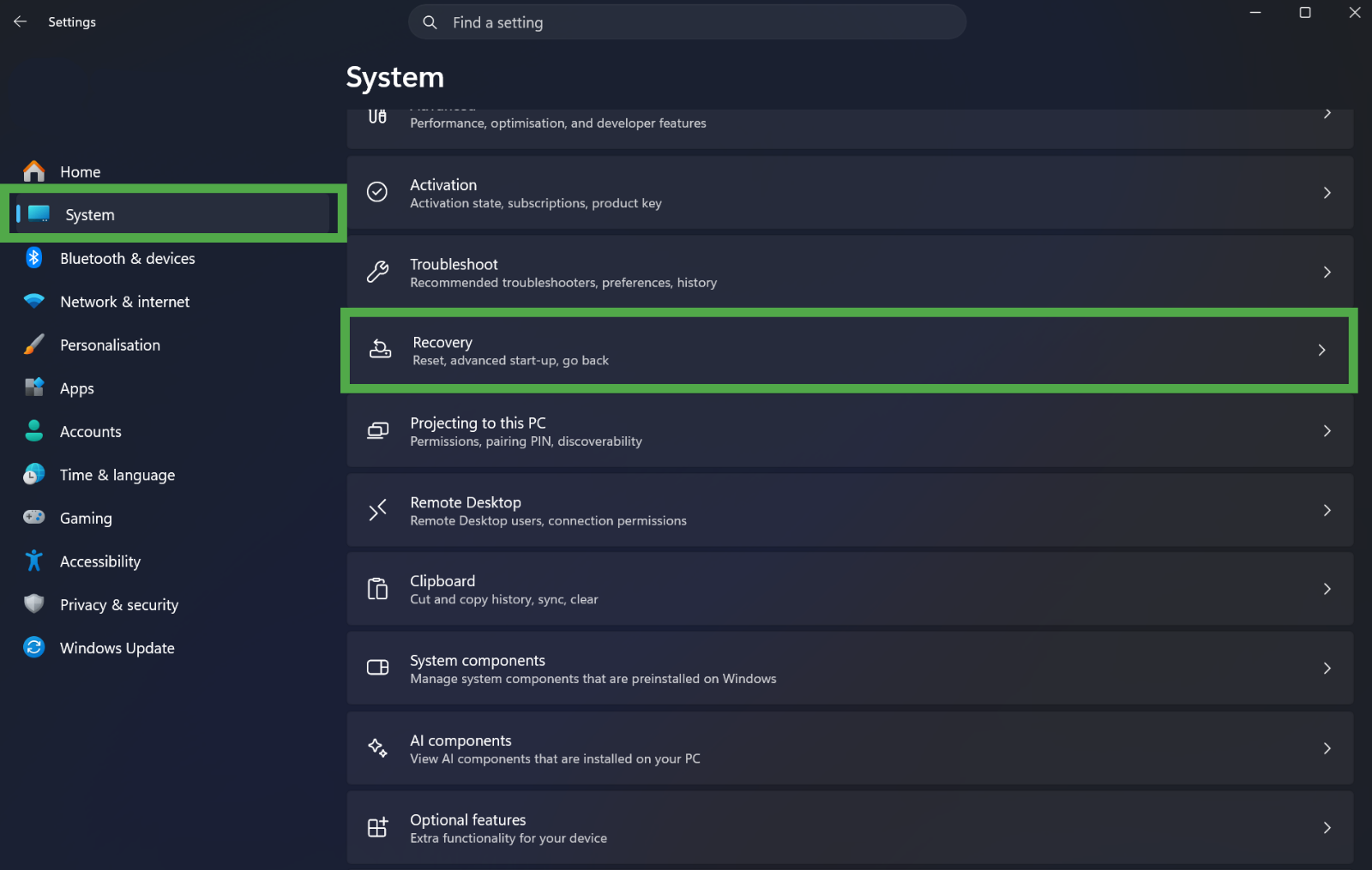Click the Accounts person icon
This screenshot has width=1372, height=870.
point(34,430)
